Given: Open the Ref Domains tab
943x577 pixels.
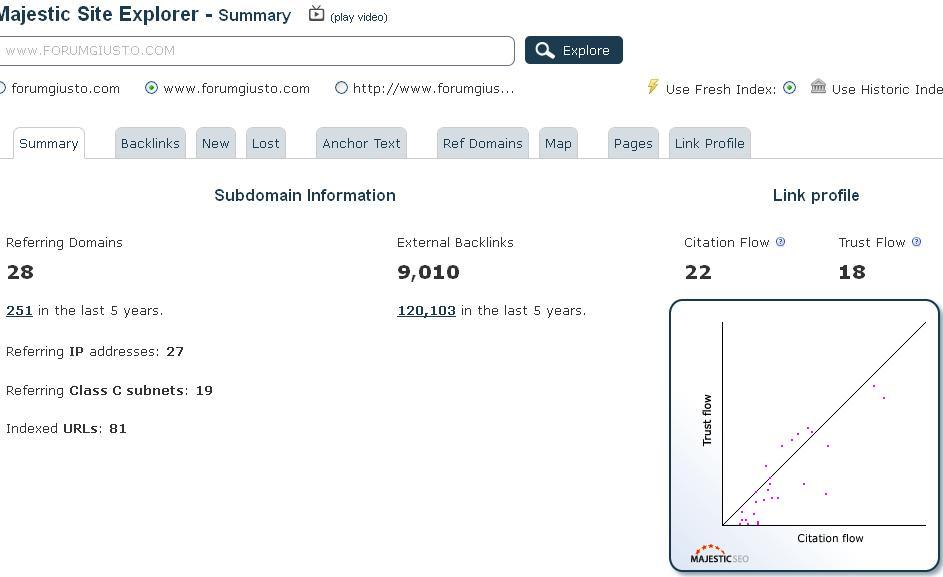Looking at the screenshot, I should coord(483,143).
